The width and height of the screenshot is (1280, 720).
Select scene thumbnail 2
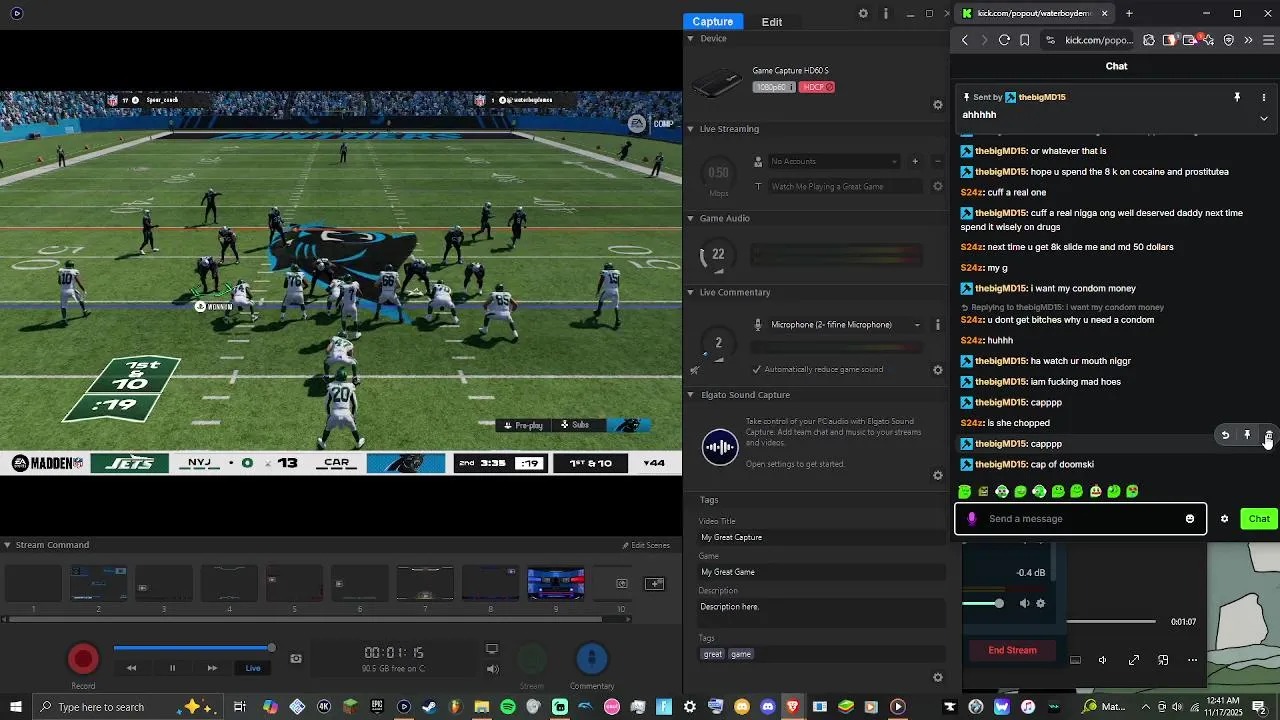coord(98,583)
